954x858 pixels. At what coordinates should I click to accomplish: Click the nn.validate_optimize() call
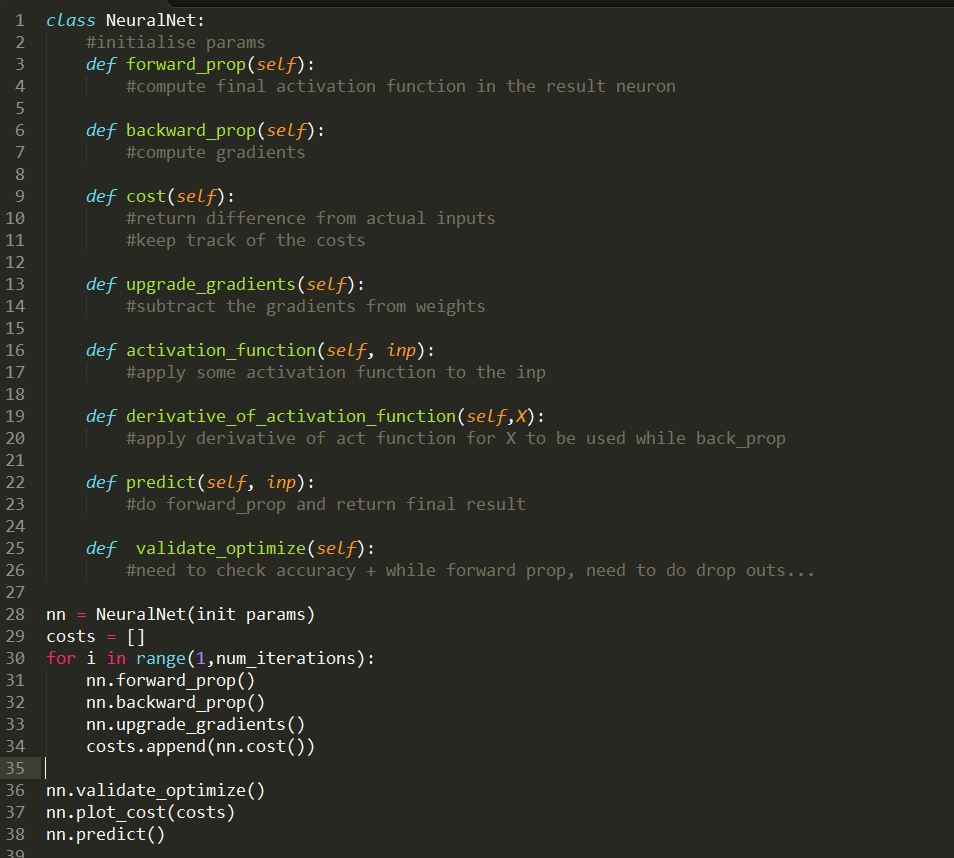pos(156,790)
